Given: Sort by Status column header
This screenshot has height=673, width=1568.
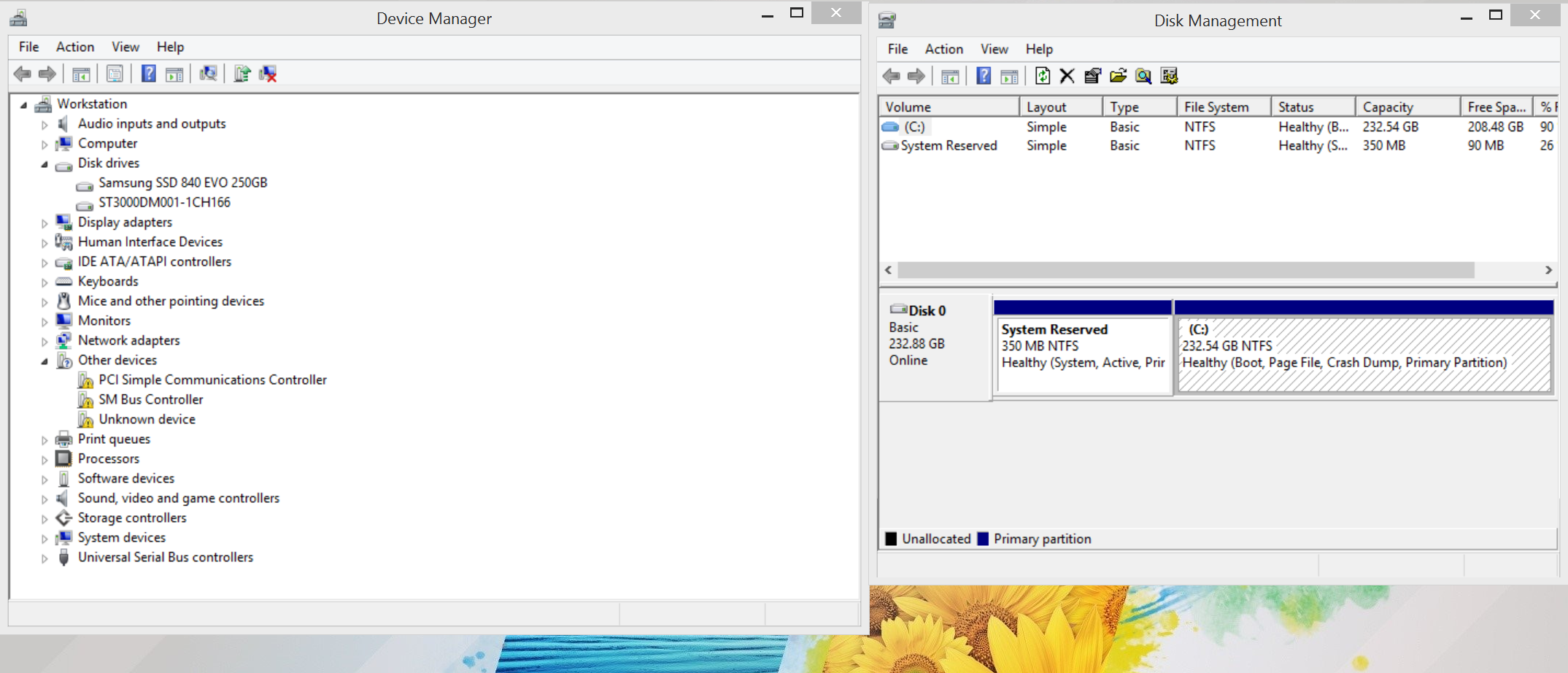Looking at the screenshot, I should (1313, 107).
